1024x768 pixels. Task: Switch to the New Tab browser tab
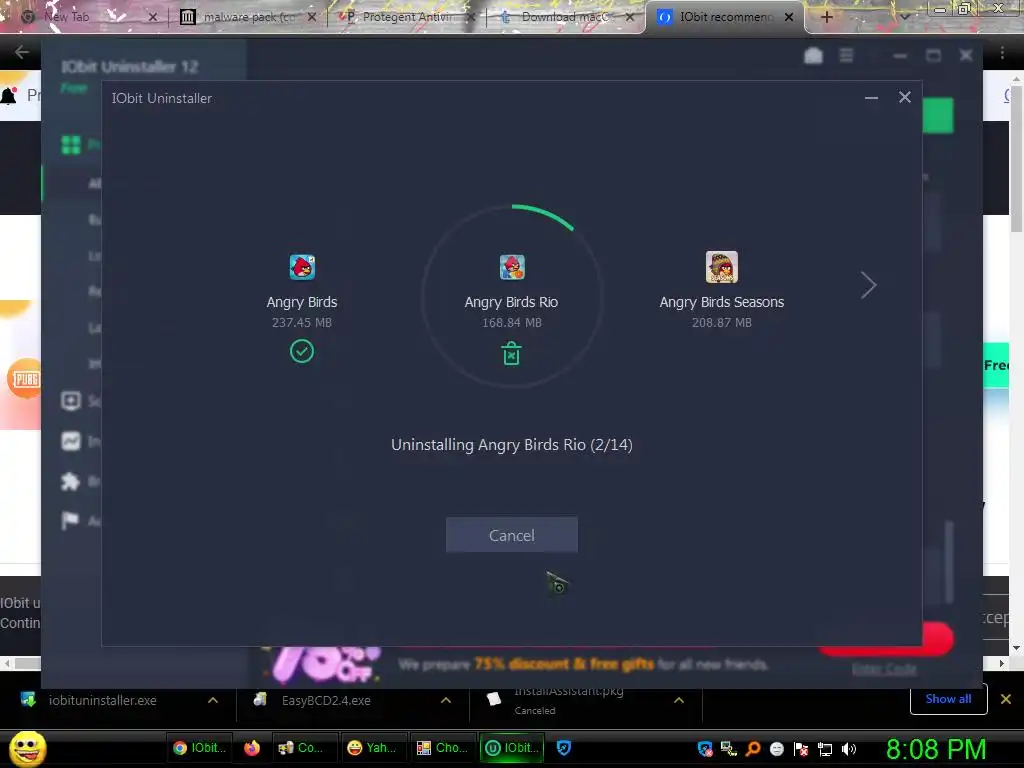[x=88, y=17]
